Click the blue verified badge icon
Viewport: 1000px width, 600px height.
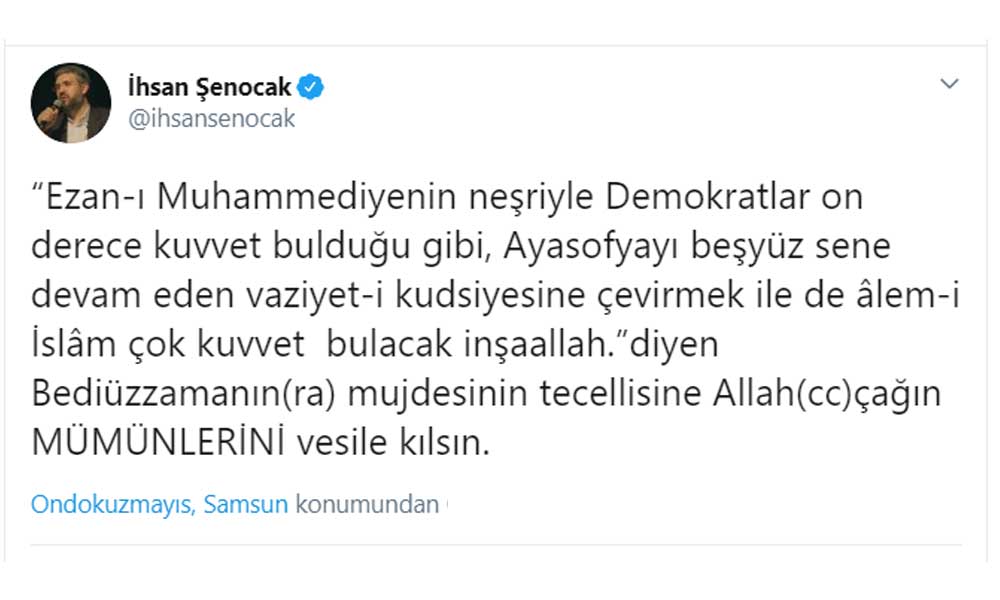click(x=312, y=88)
